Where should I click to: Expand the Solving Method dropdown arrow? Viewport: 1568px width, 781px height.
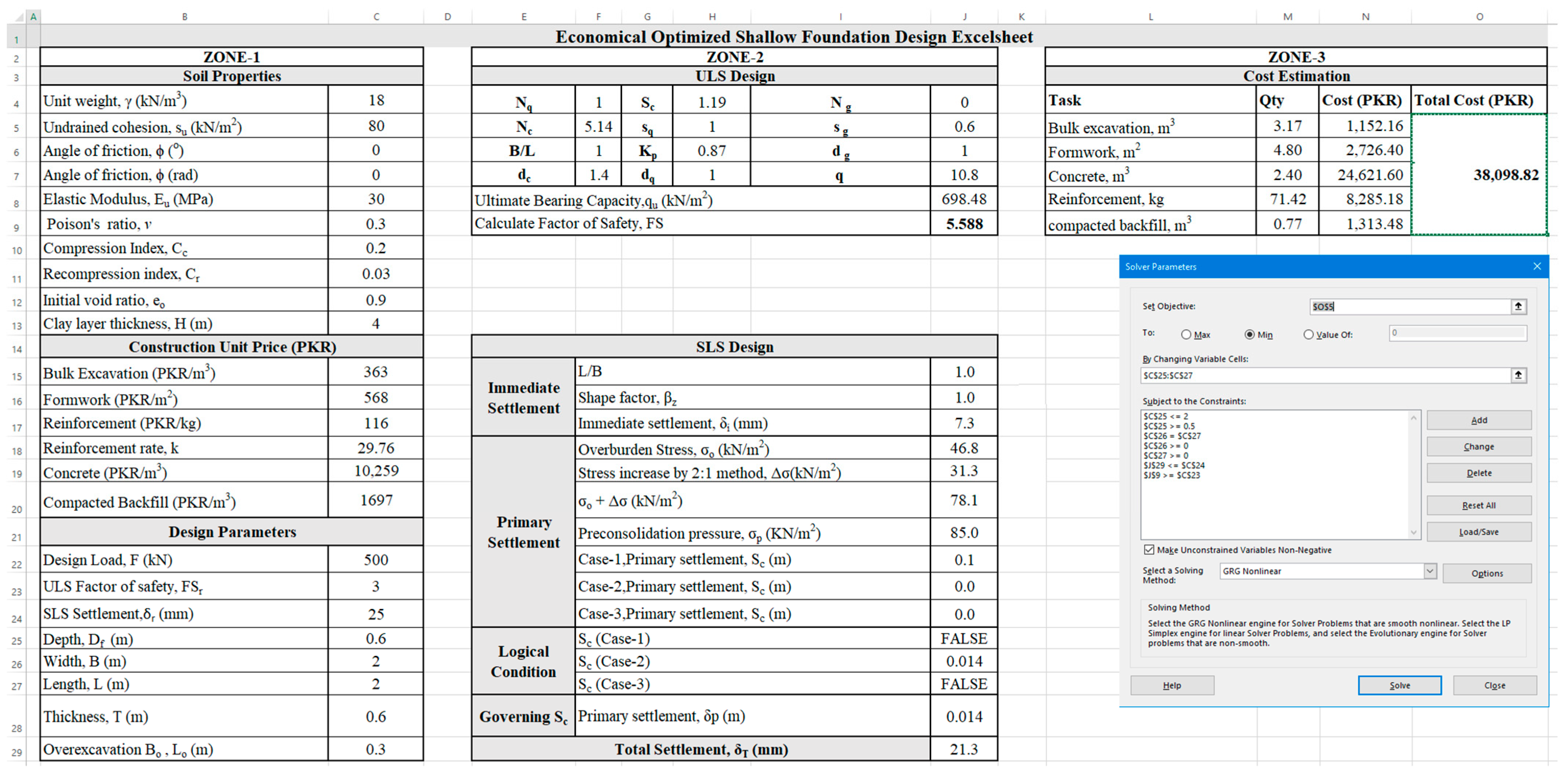pyautogui.click(x=1430, y=571)
